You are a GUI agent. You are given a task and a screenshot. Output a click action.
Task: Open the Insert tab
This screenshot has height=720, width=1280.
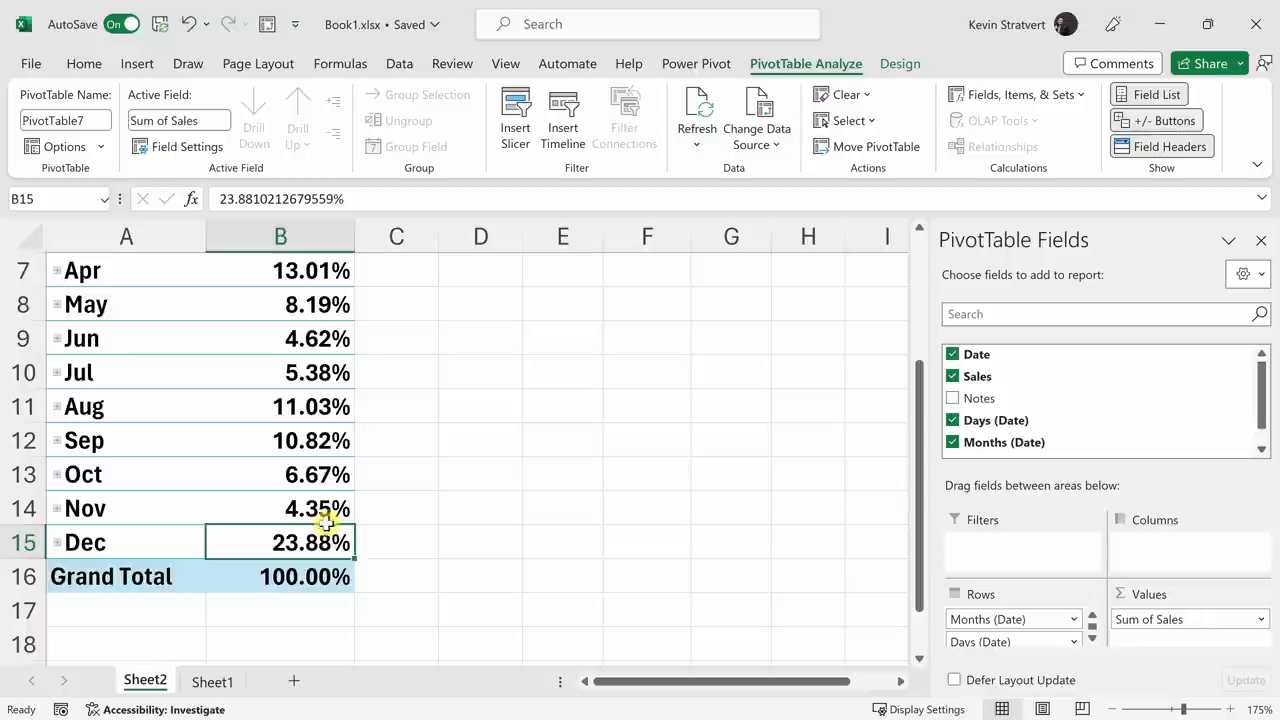point(137,63)
